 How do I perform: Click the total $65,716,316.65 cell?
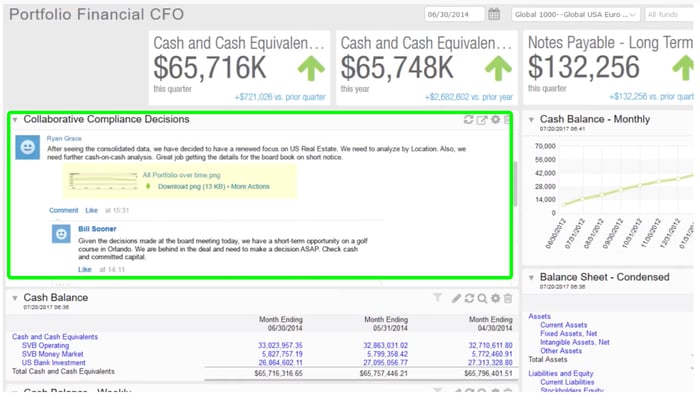[278, 373]
